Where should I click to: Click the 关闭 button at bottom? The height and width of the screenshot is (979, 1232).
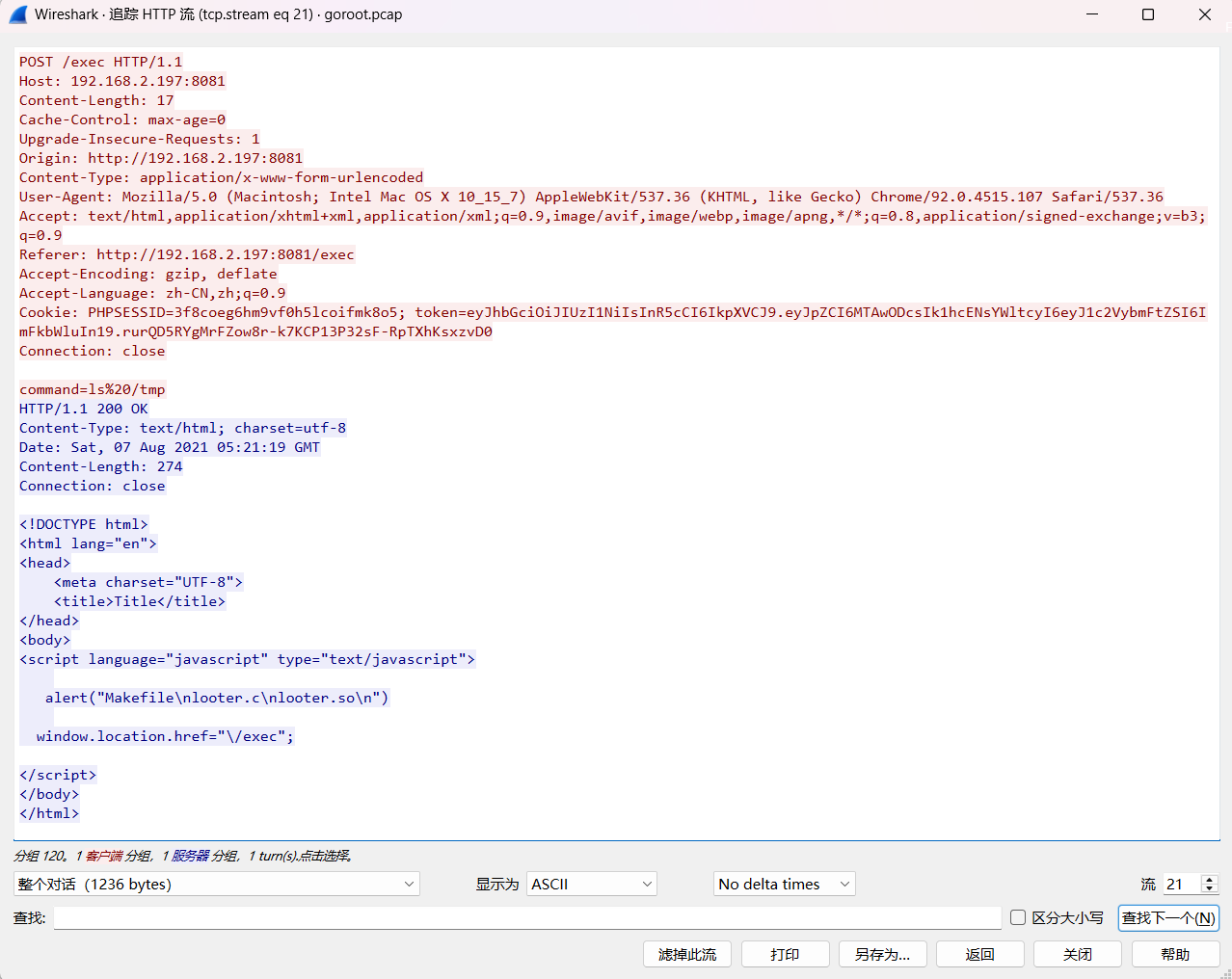pos(1077,954)
